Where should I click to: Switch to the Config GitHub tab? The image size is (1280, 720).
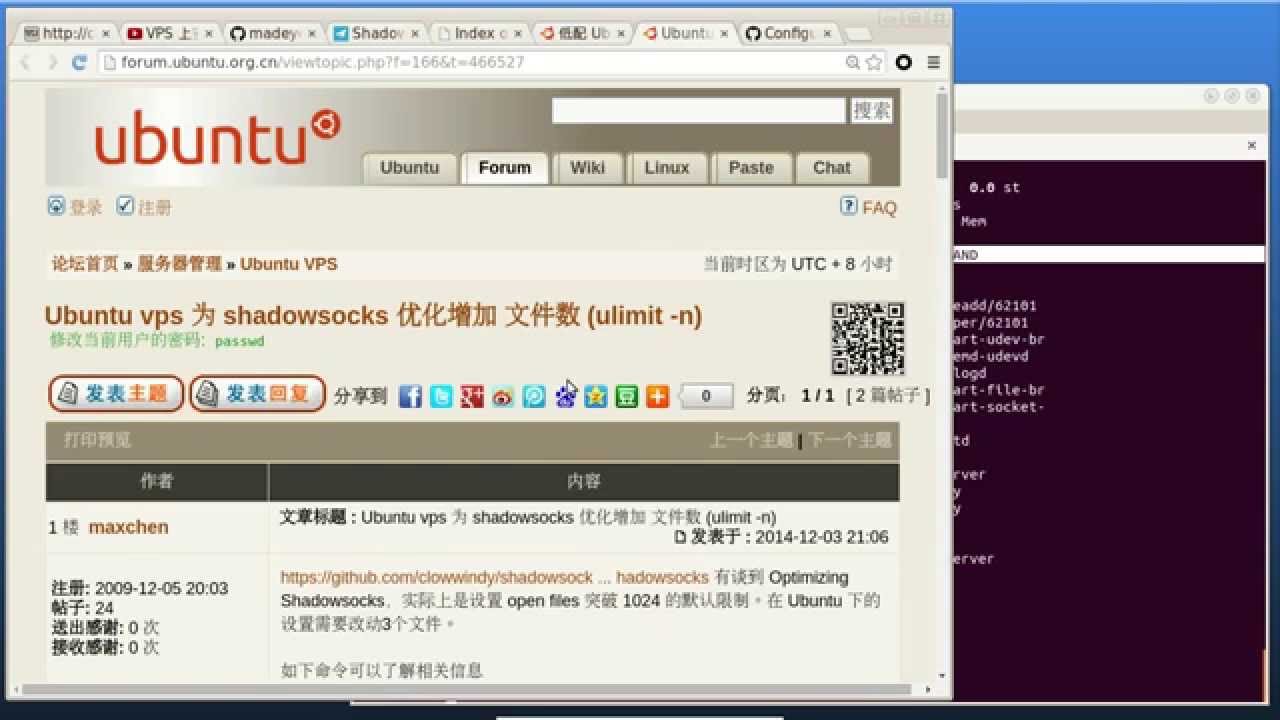(788, 33)
